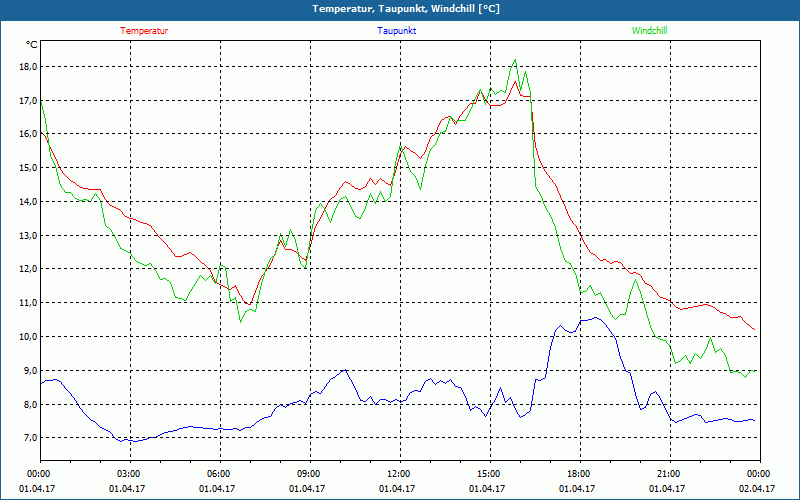Viewport: 800px width, 500px height.
Task: Click the red Temperatur legend label
Action: pos(144,31)
